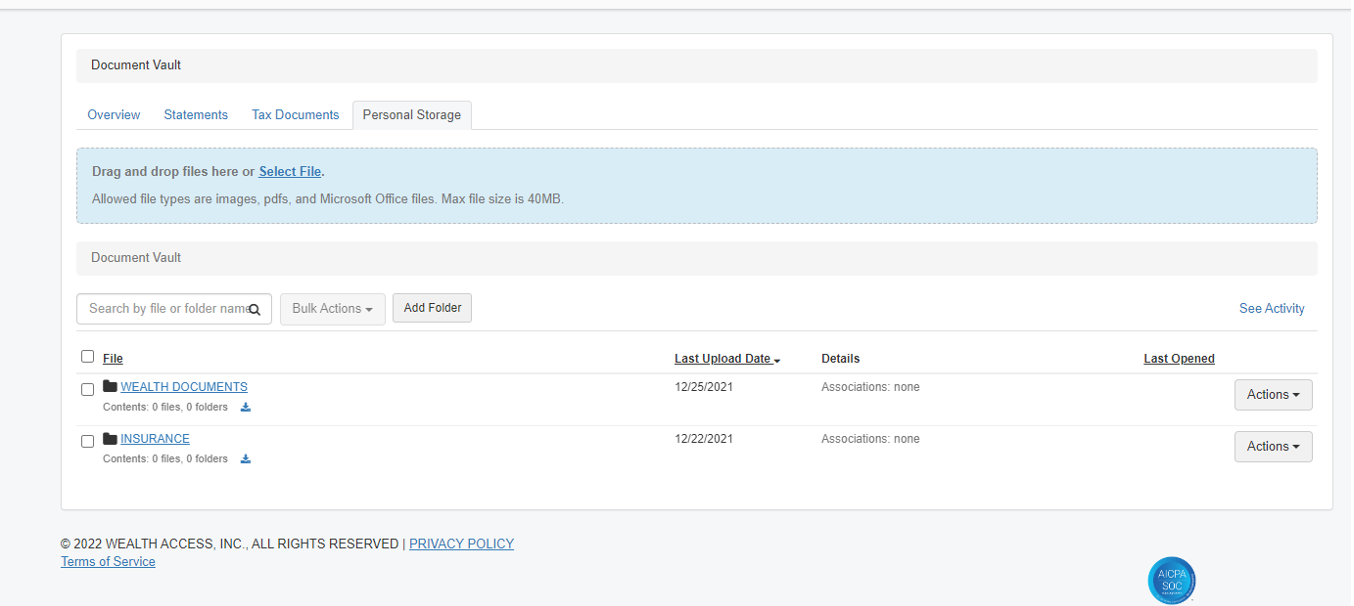Open the WEALTH DOCUMENTS folder link
The width and height of the screenshot is (1354, 606).
pos(184,387)
